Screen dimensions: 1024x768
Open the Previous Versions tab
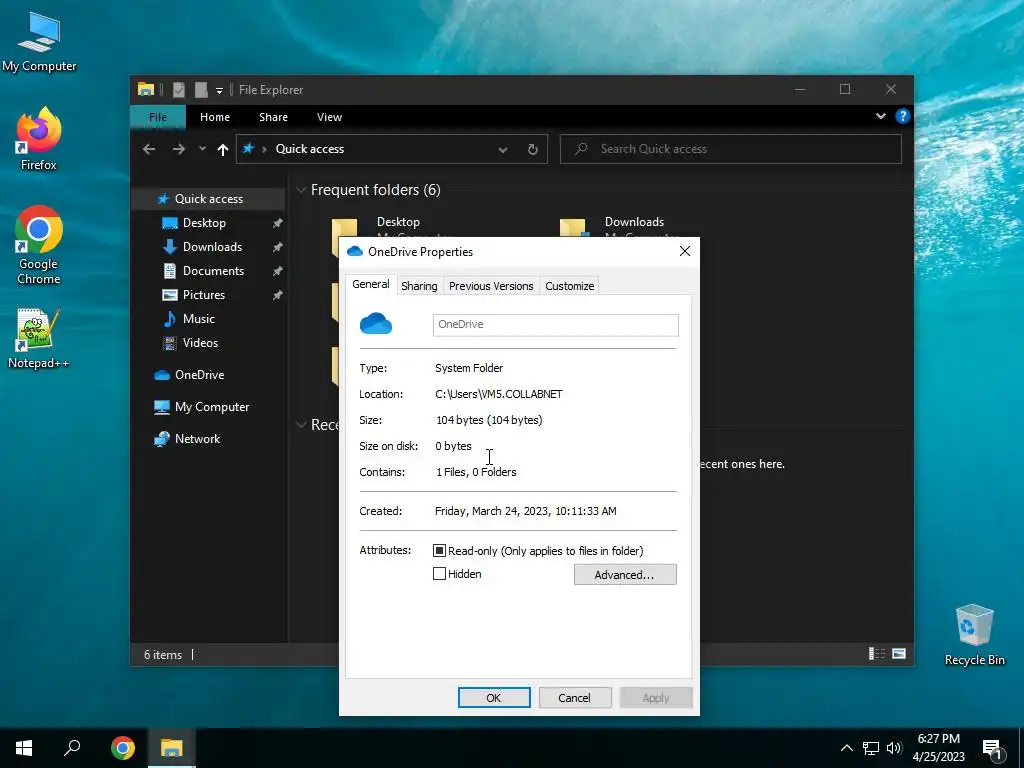[x=490, y=286]
